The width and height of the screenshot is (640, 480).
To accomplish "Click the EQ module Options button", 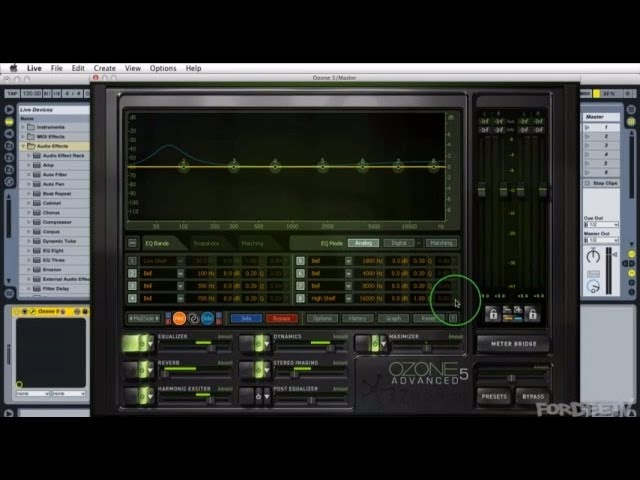I will click(x=322, y=318).
